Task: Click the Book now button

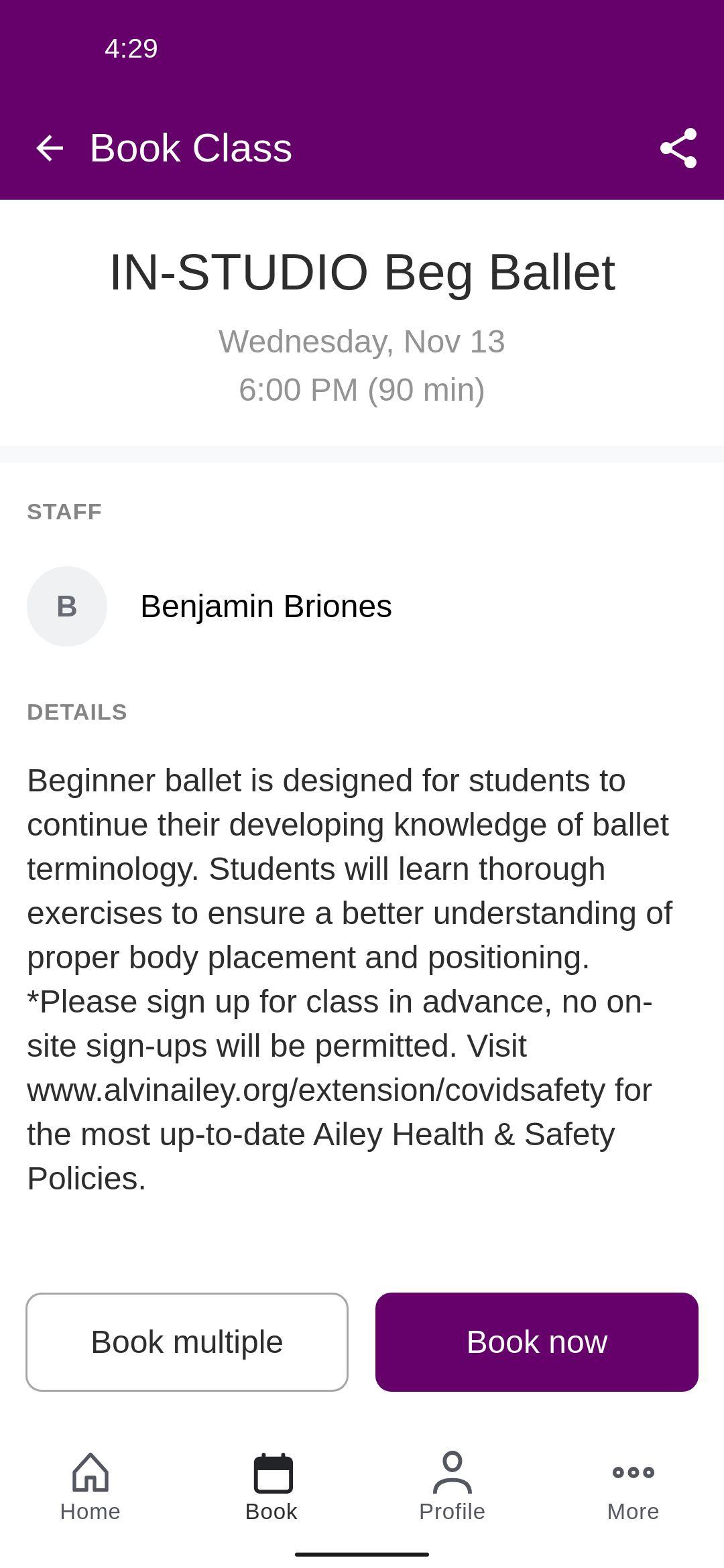Action: (537, 1342)
